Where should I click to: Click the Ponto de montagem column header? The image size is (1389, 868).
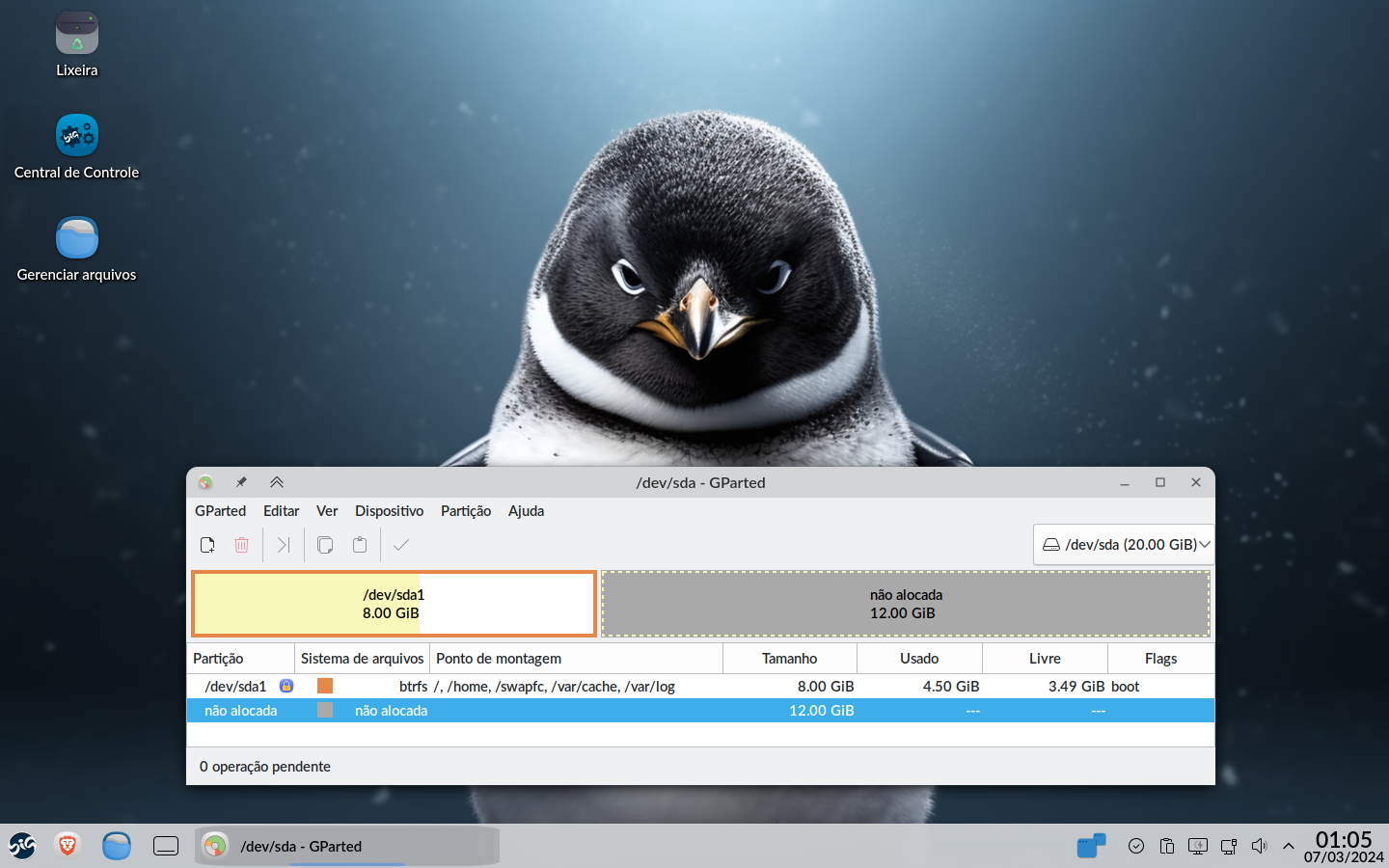coord(576,659)
